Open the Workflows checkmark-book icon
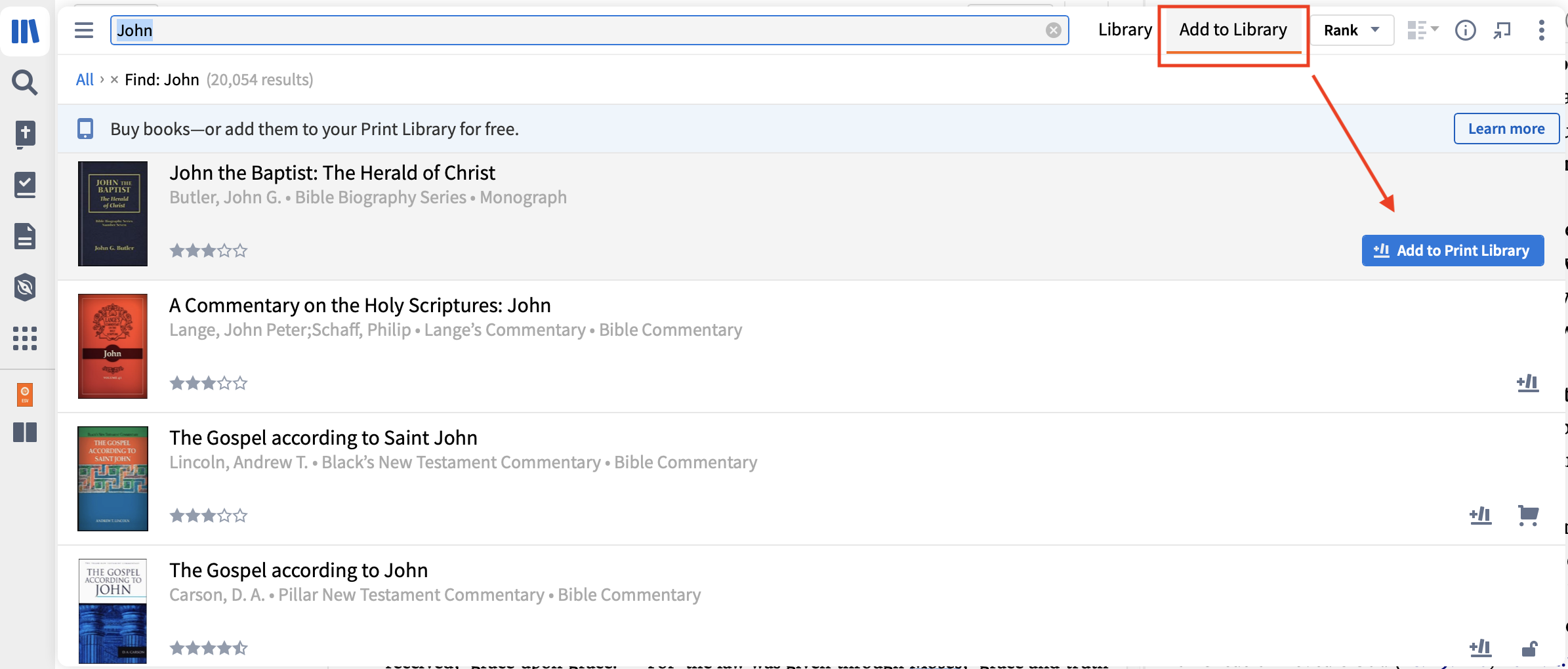This screenshot has width=1568, height=669. (25, 184)
